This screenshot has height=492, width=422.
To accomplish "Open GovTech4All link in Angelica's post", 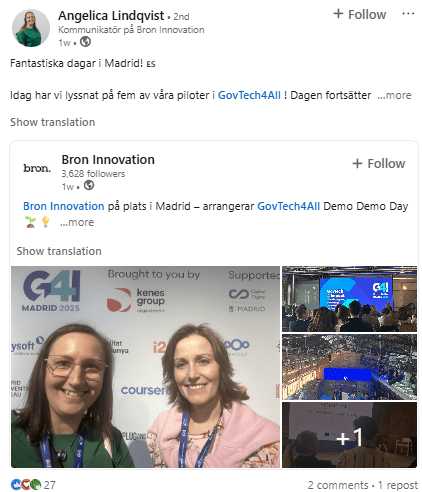I will point(249,95).
